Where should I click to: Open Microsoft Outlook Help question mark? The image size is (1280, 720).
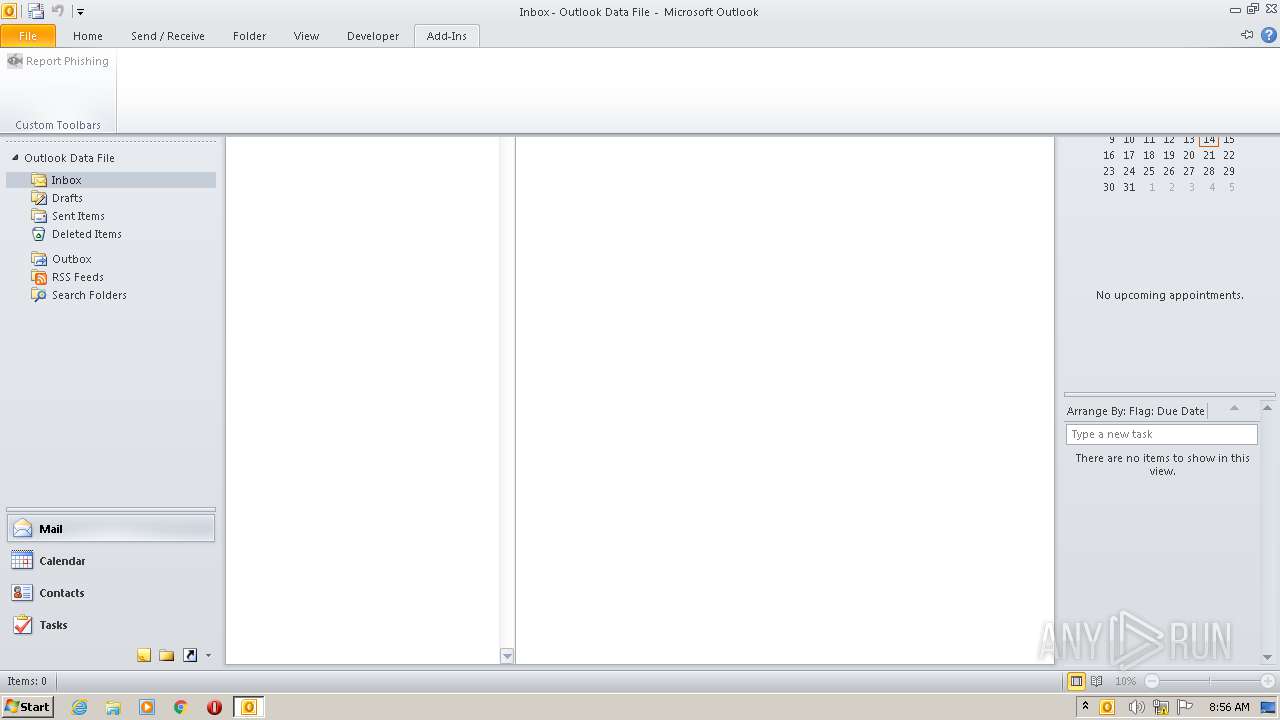pyautogui.click(x=1269, y=35)
